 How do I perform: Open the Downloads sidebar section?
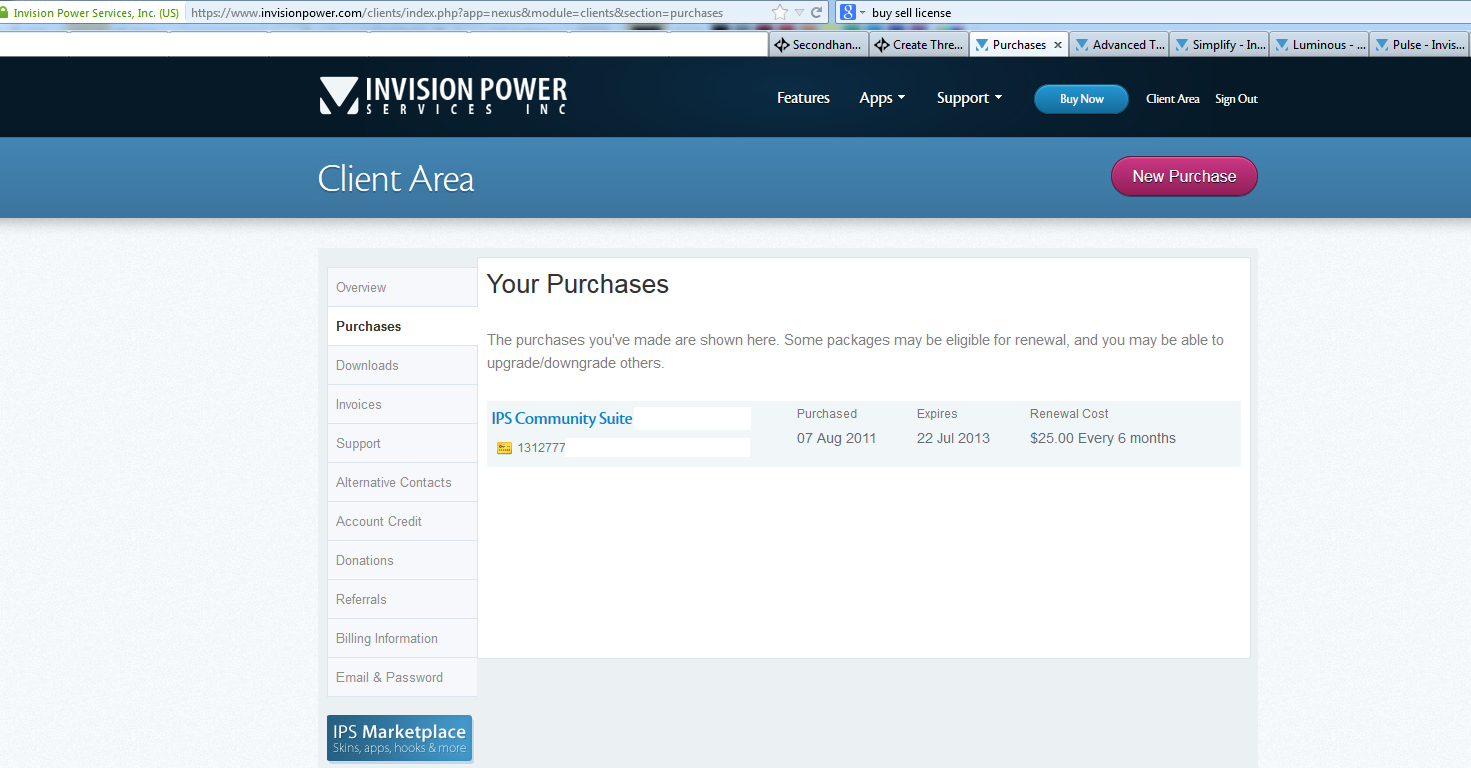pyautogui.click(x=402, y=365)
